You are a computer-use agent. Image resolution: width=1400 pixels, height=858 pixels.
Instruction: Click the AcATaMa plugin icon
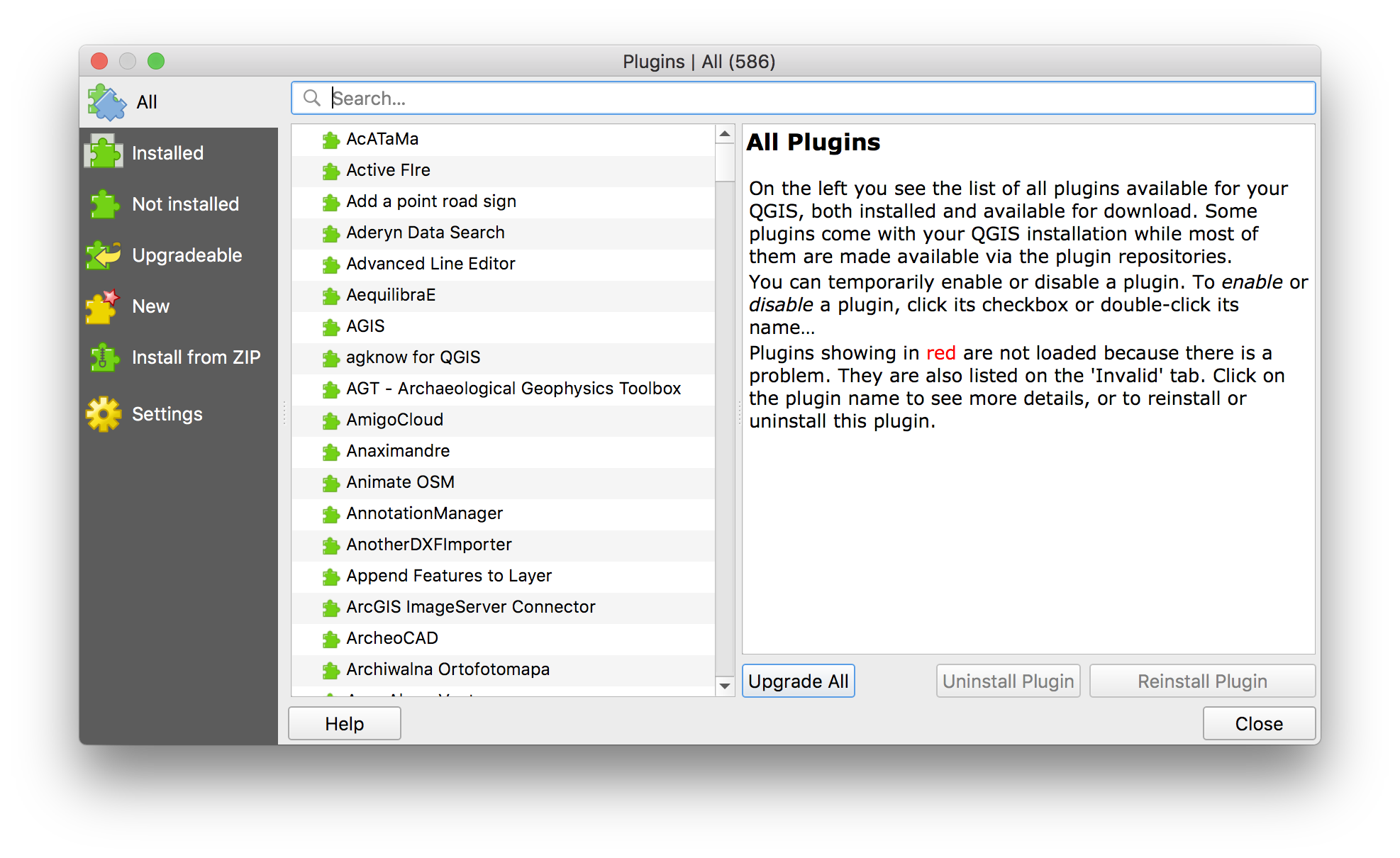tap(330, 140)
